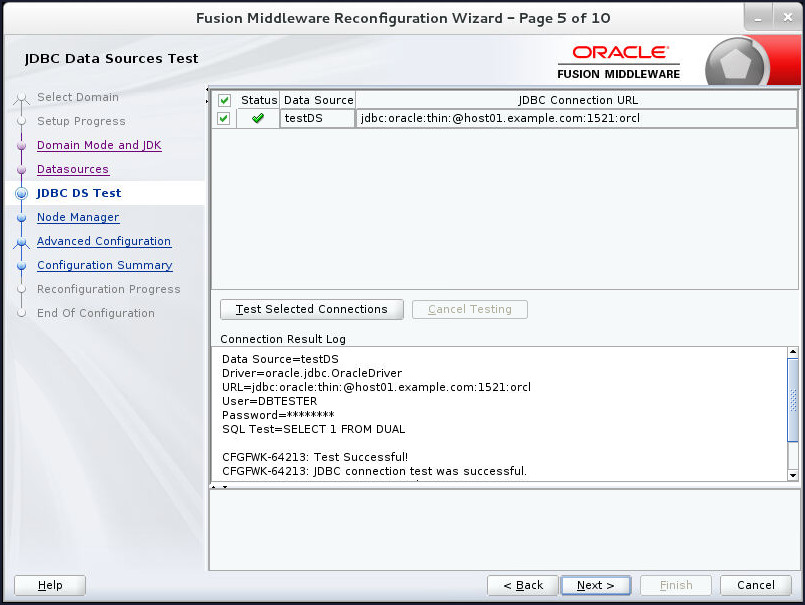
Task: Click Reconfiguration Progress step
Action: click(108, 289)
